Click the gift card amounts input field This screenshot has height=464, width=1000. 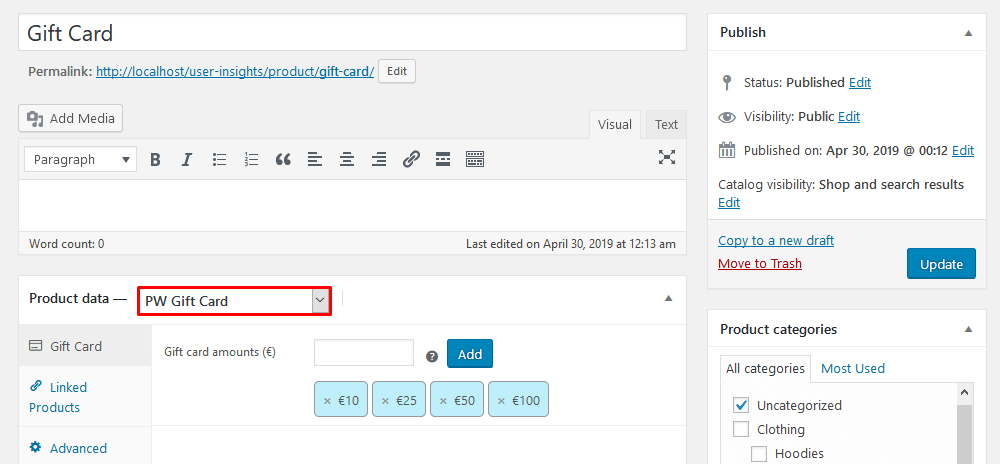[x=364, y=353]
